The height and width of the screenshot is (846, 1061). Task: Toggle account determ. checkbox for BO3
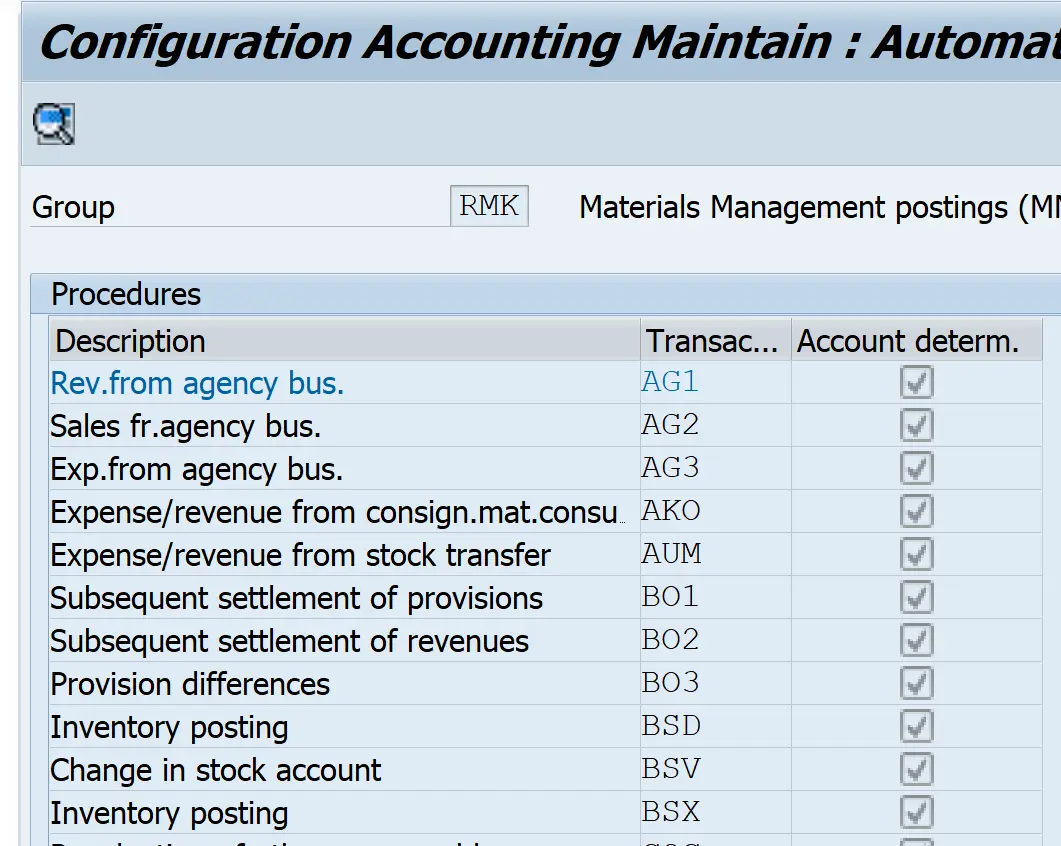point(917,684)
